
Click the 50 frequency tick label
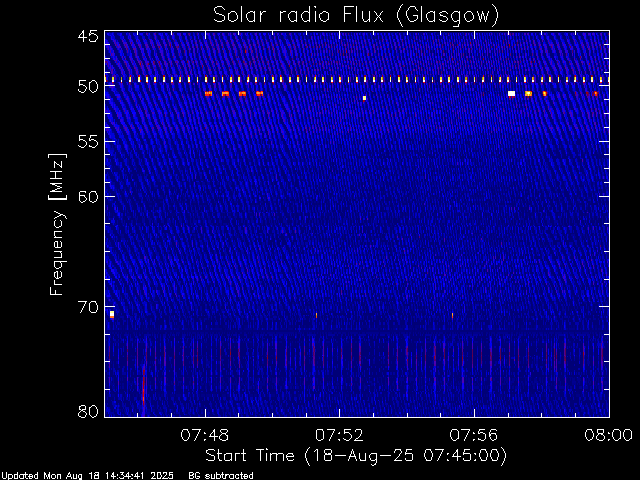88,87
